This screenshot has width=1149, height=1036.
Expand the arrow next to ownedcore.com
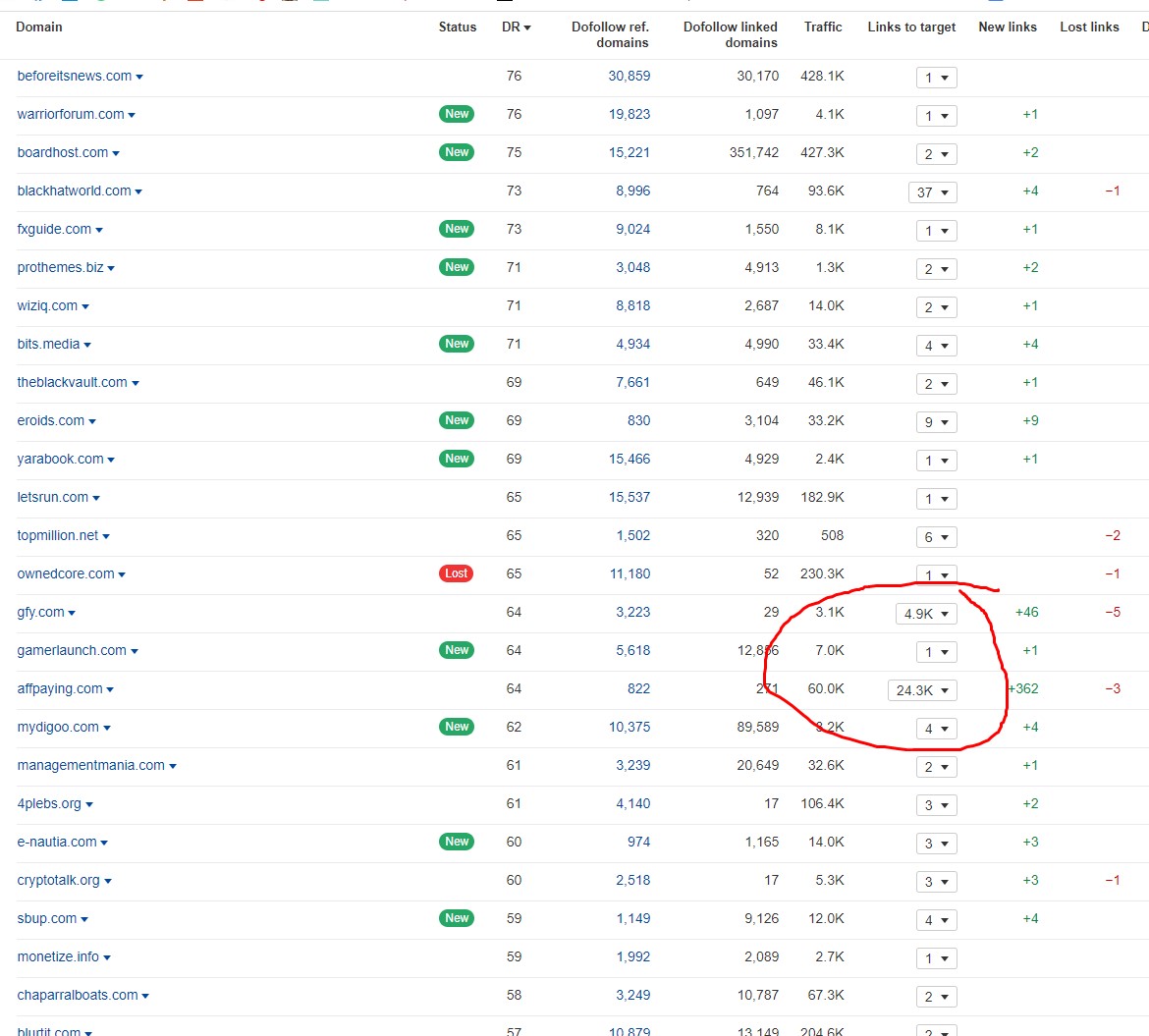point(122,575)
